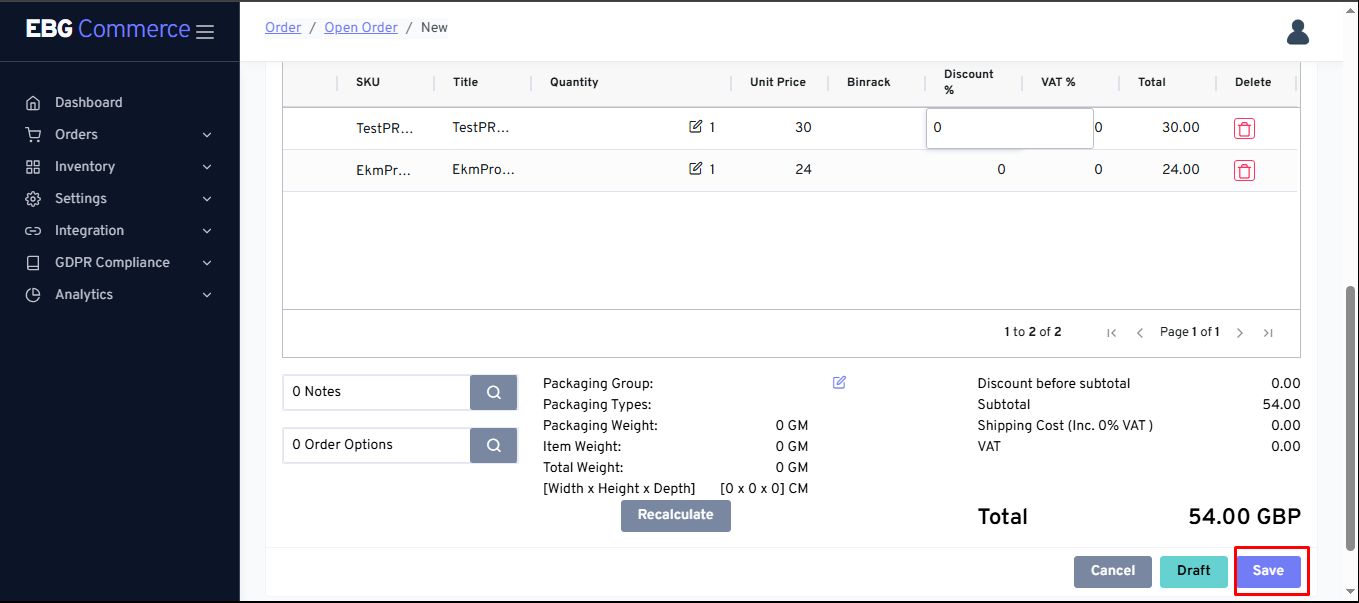Save the order as Draft
The width and height of the screenshot is (1359, 603).
(1193, 571)
